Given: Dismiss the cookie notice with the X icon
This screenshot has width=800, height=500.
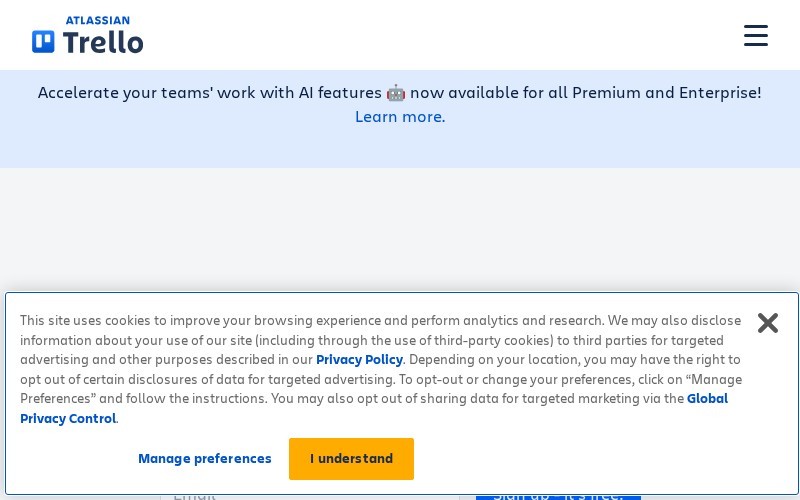Looking at the screenshot, I should (767, 323).
